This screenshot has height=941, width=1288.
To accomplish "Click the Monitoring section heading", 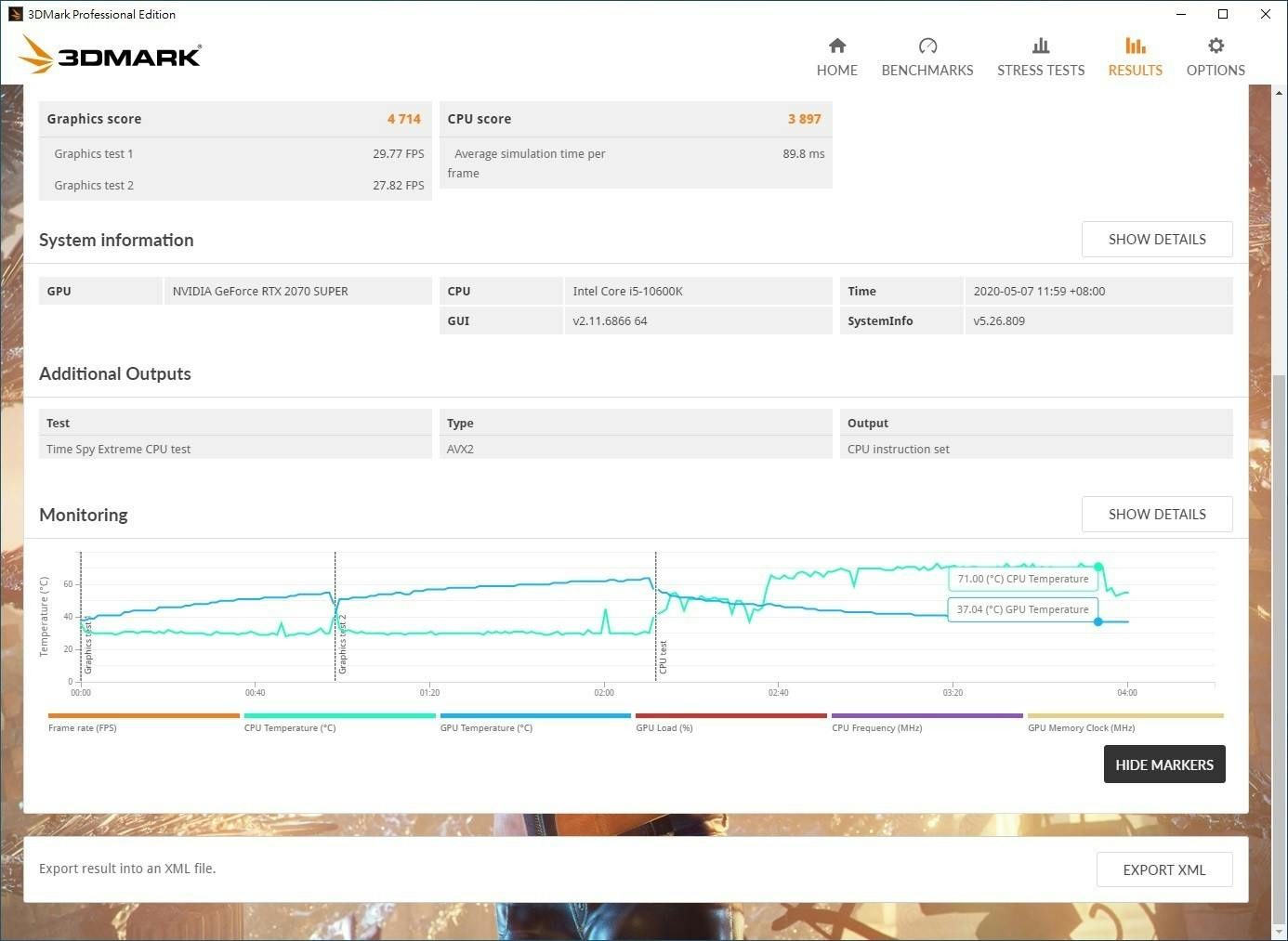I will click(x=84, y=515).
